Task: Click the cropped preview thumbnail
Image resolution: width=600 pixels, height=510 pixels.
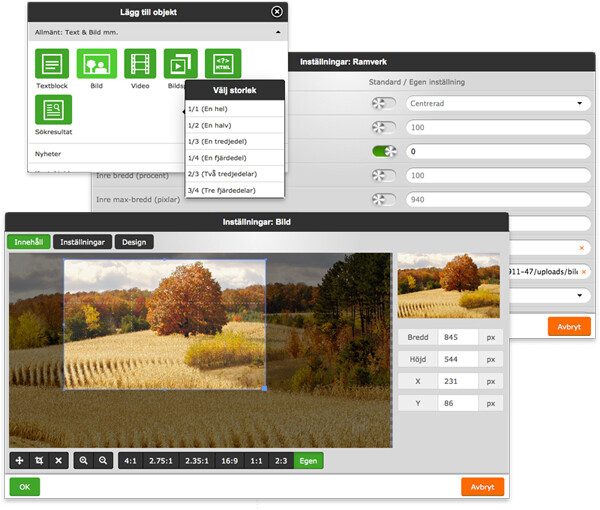Action: (448, 285)
